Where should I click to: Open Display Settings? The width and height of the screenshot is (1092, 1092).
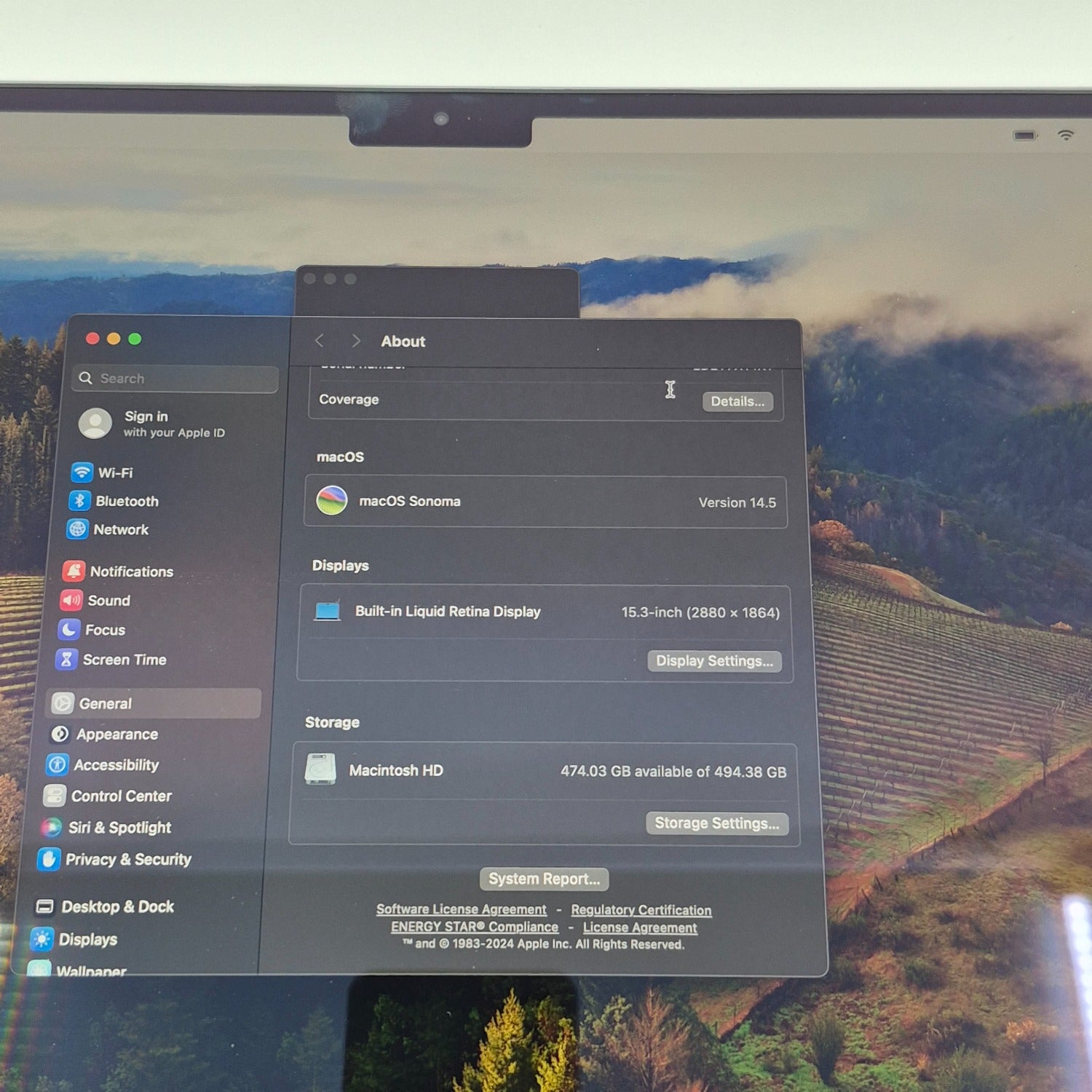(x=714, y=661)
